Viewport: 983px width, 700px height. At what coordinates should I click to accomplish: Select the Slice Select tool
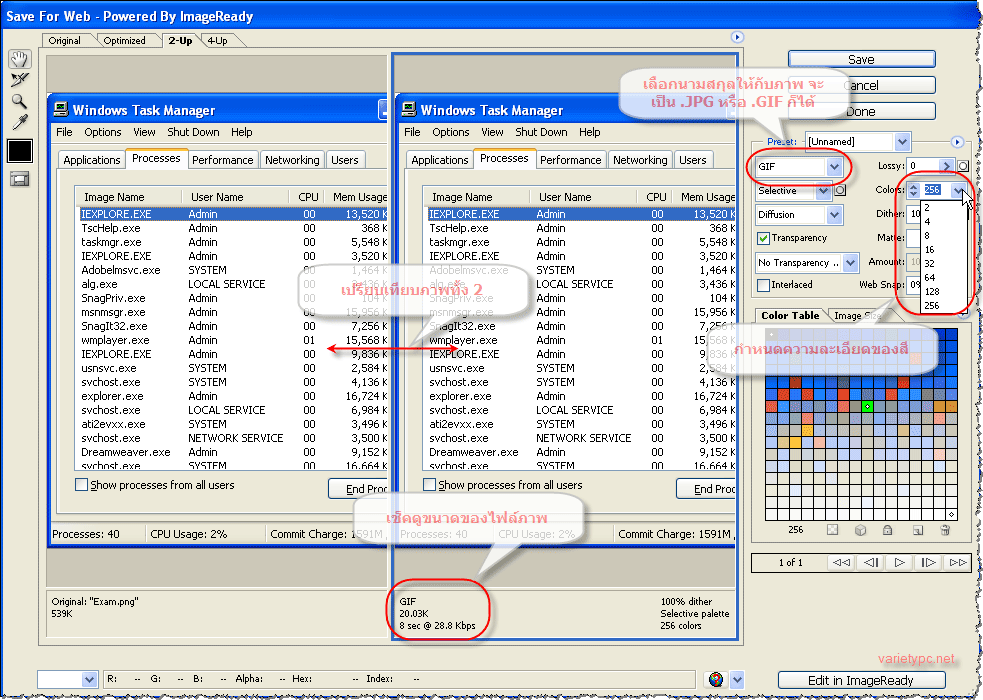(x=20, y=80)
